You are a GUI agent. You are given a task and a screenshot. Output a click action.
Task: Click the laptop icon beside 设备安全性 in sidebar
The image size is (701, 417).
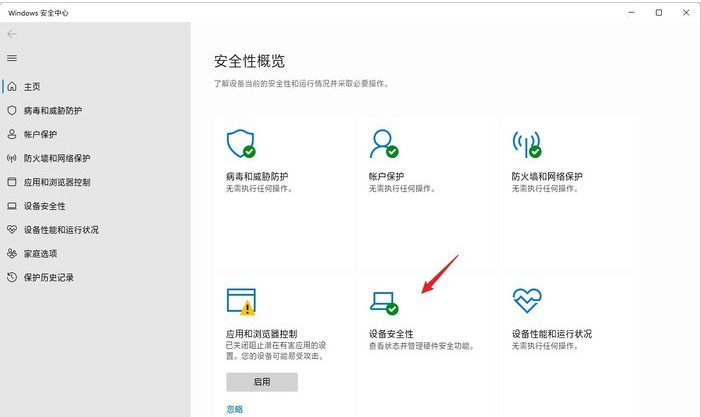[x=12, y=206]
